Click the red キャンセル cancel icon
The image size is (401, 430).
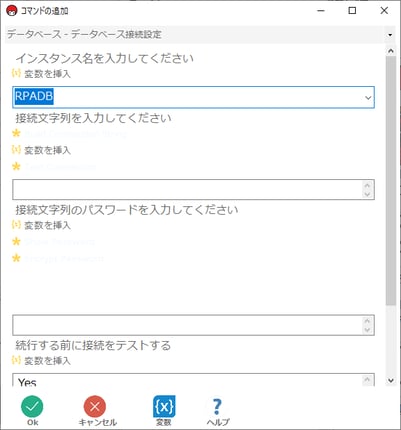95,406
